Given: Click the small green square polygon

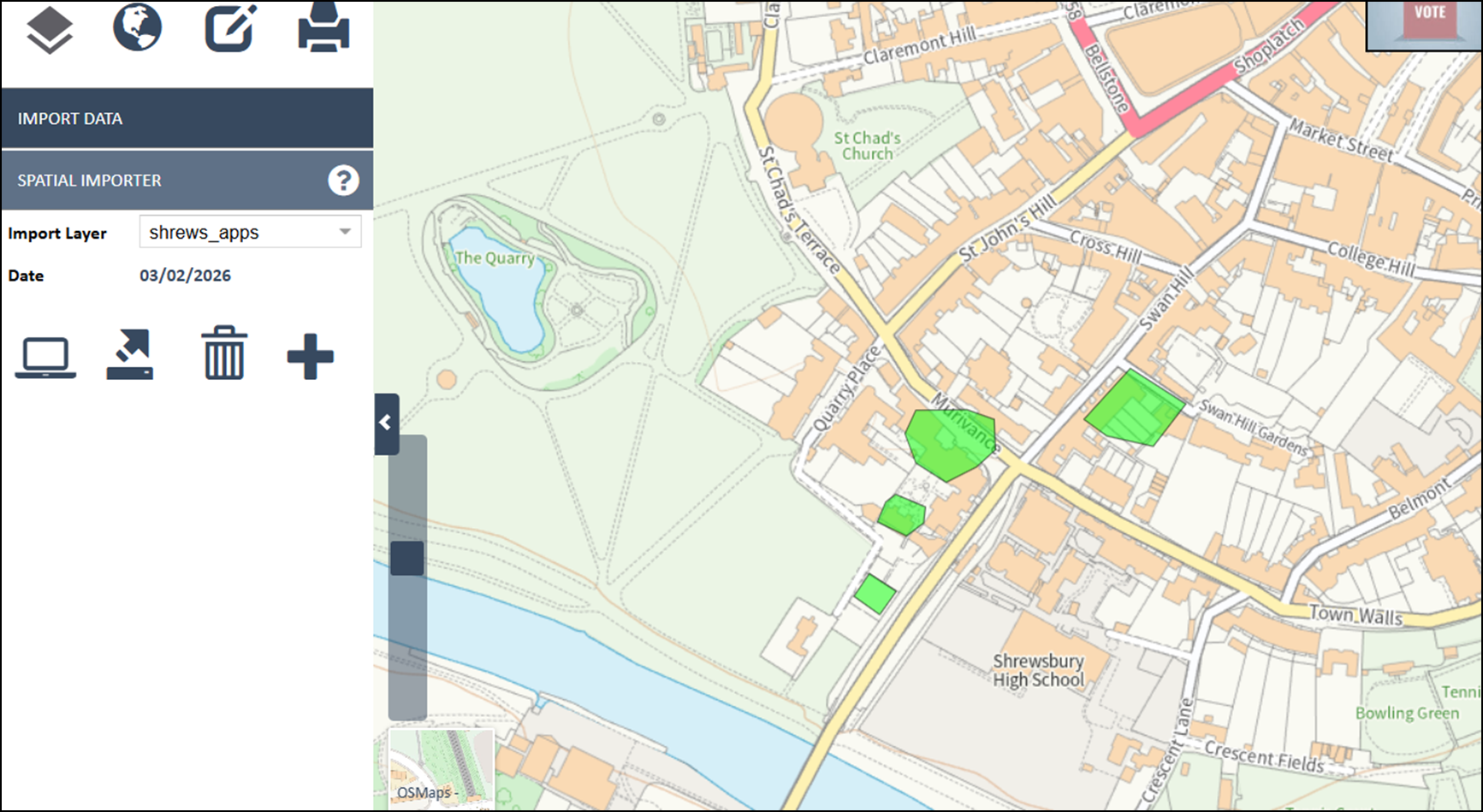Looking at the screenshot, I should point(875,594).
